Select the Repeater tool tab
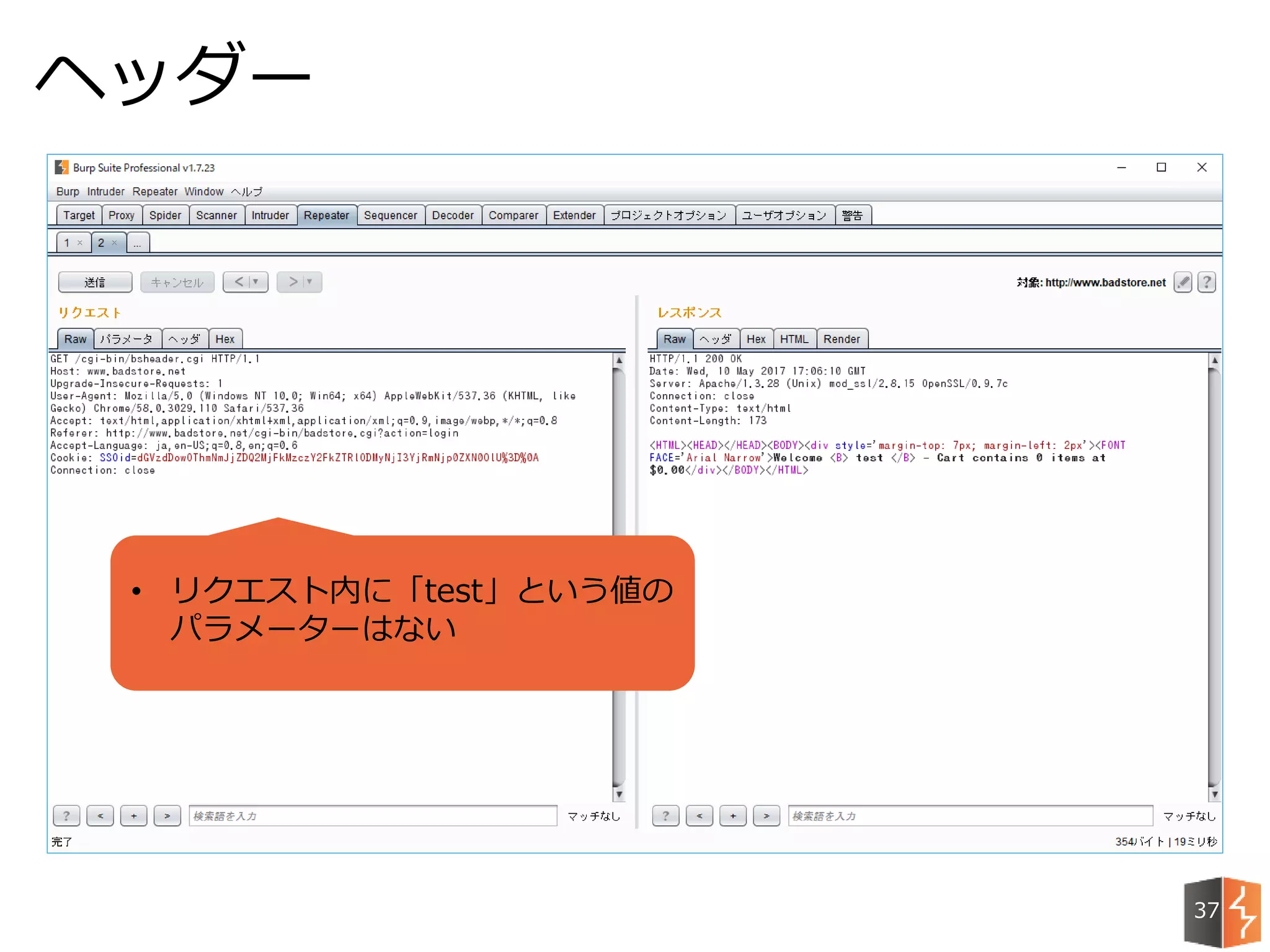The width and height of the screenshot is (1270, 952). 327,215
